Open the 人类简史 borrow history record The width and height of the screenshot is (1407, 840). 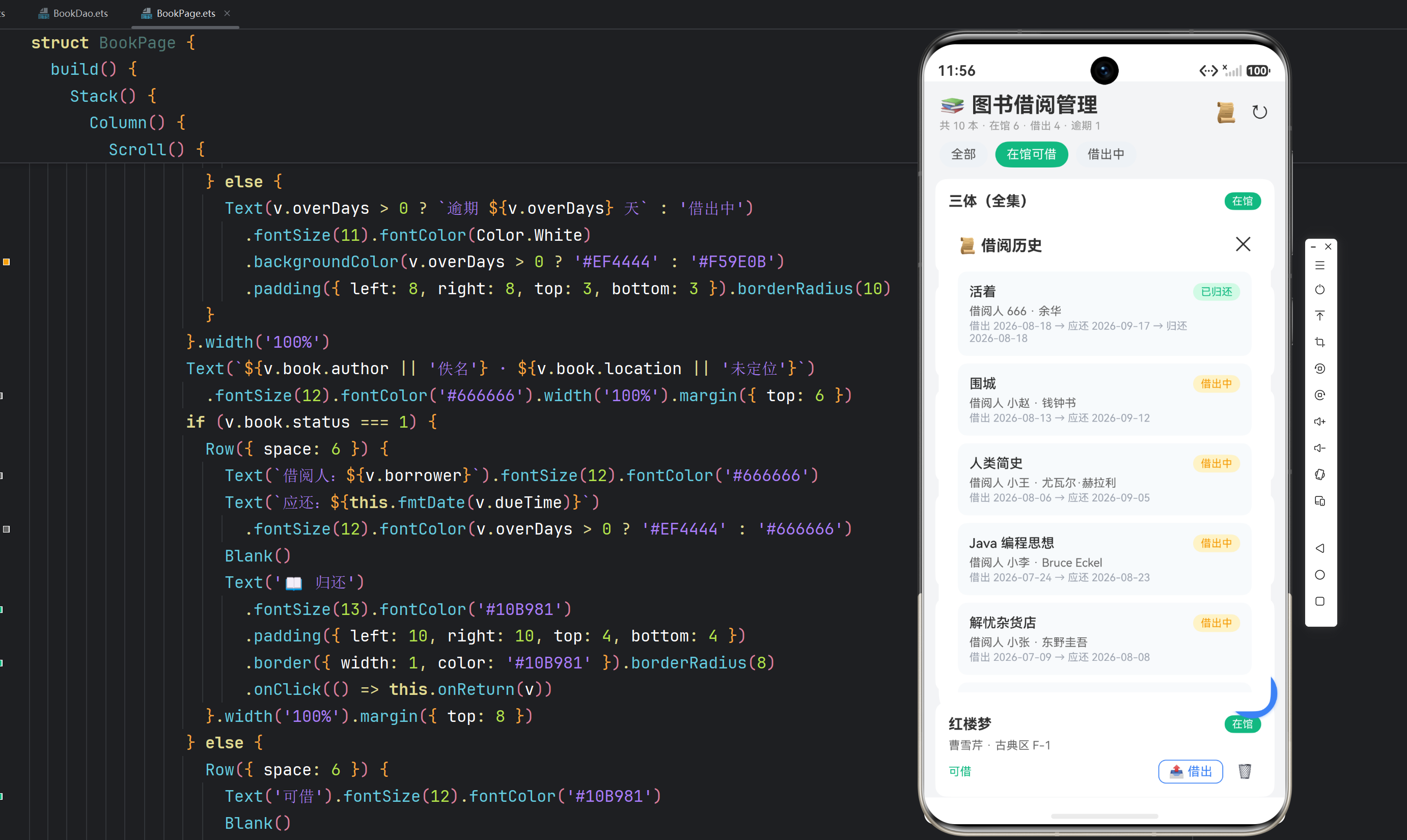click(x=1104, y=479)
